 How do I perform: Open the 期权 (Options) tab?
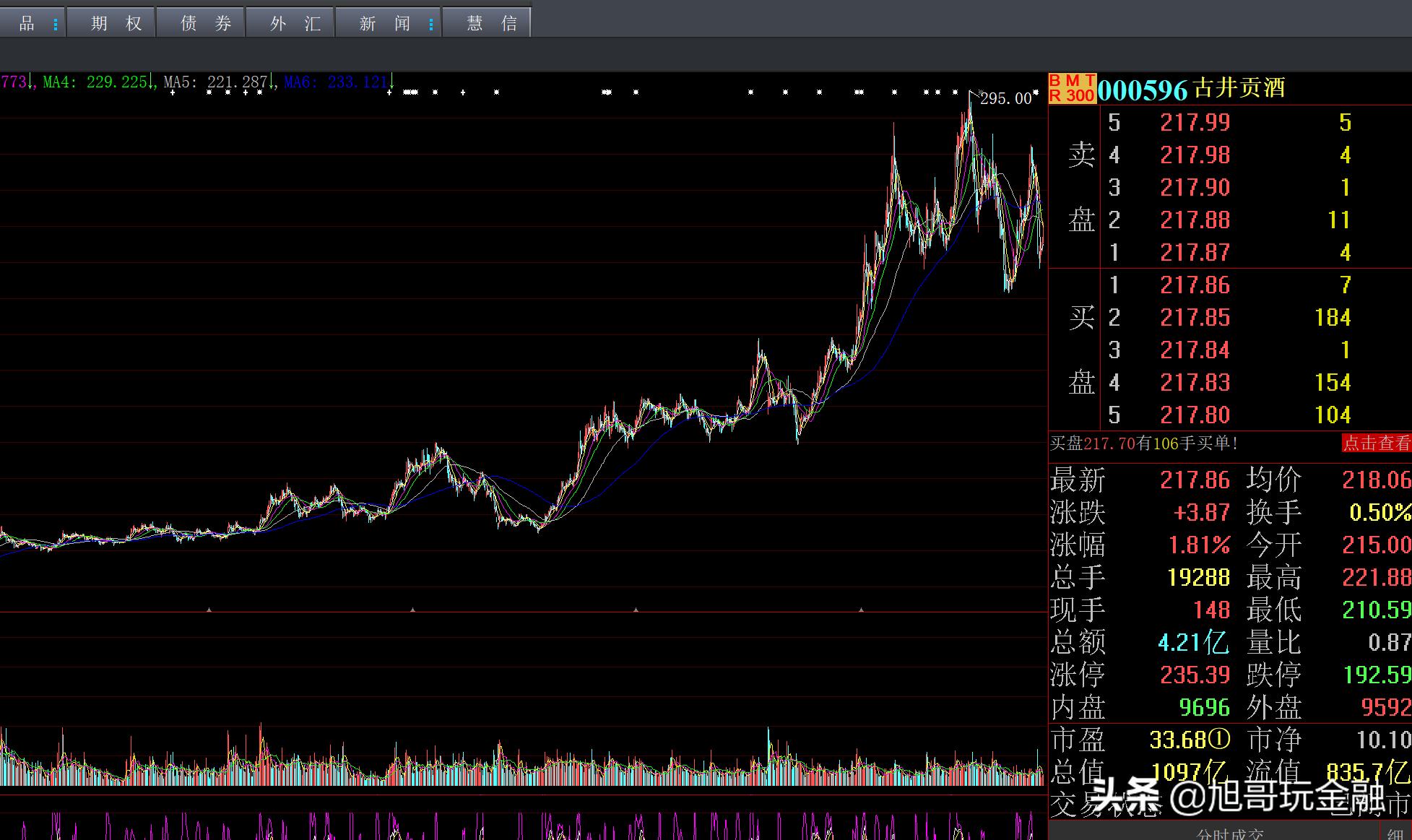pos(116,24)
